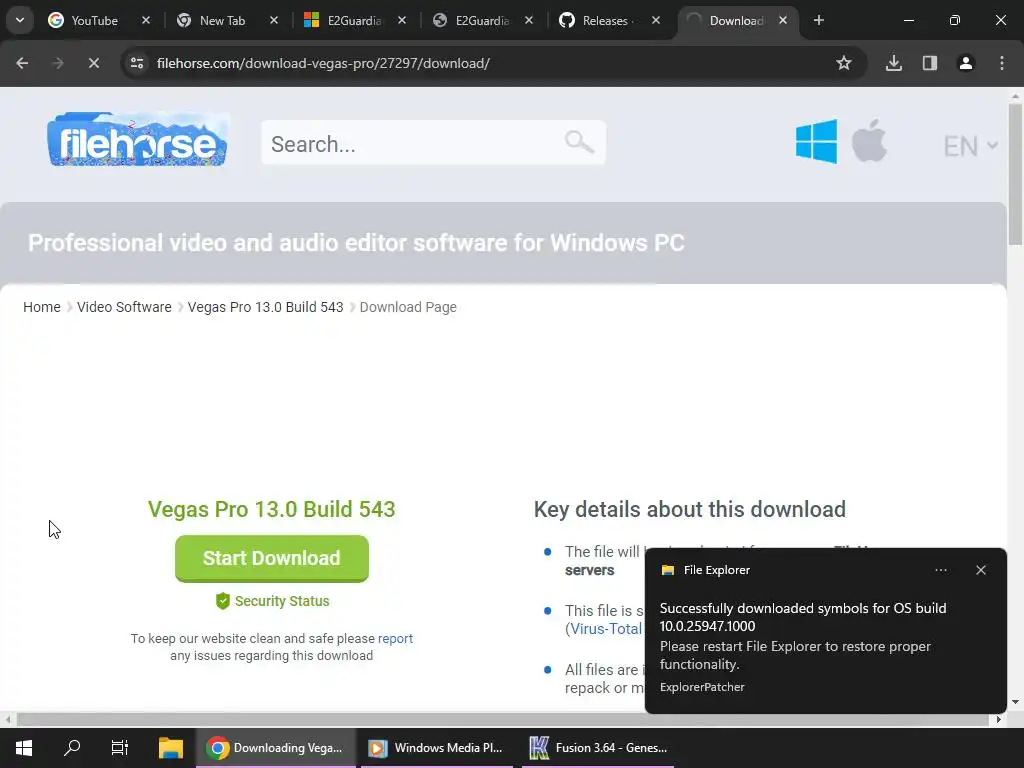Select the Apple Mac platform icon
The image size is (1024, 768).
tap(869, 140)
